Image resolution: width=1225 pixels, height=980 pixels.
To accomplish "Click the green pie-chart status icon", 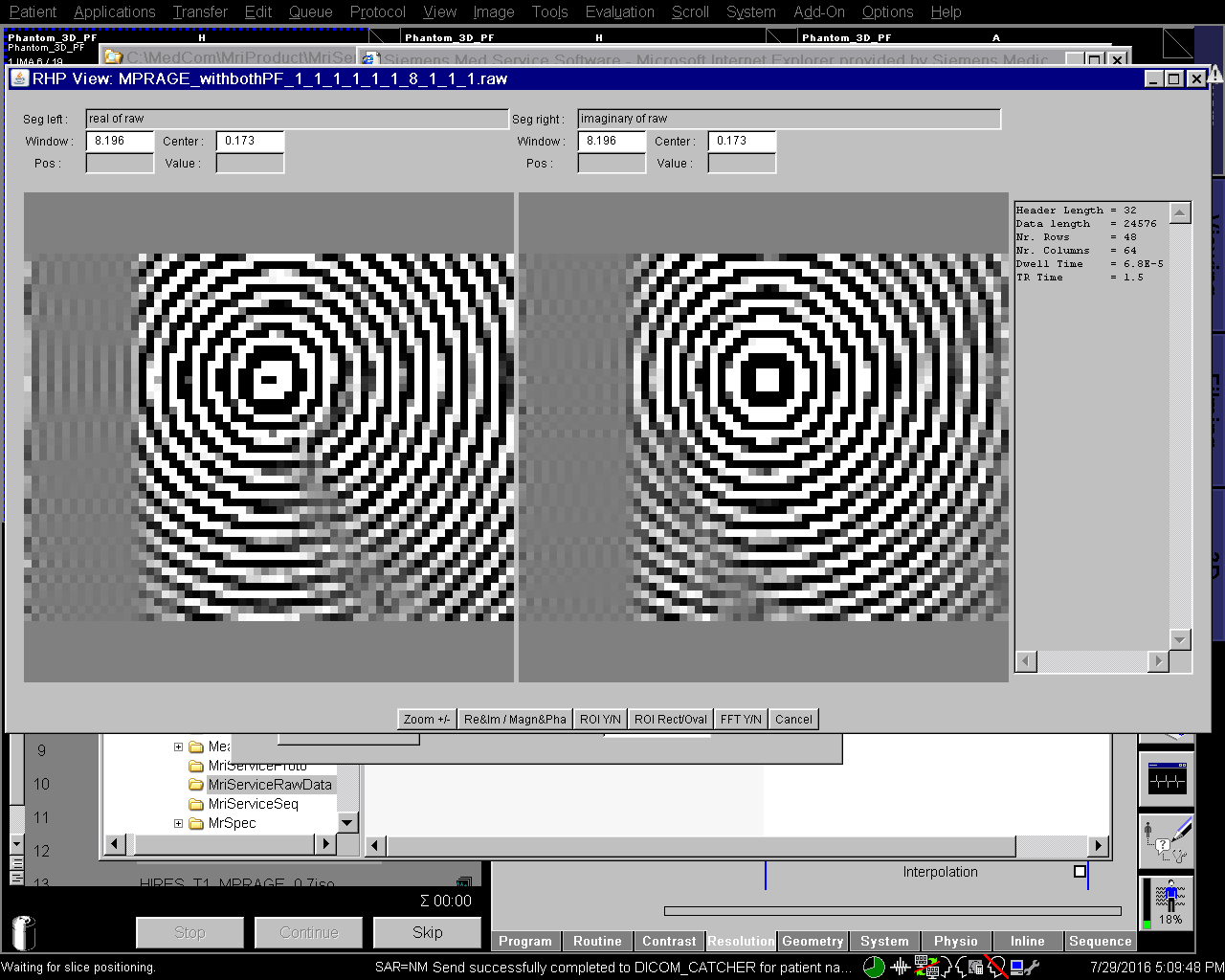I will (x=874, y=968).
